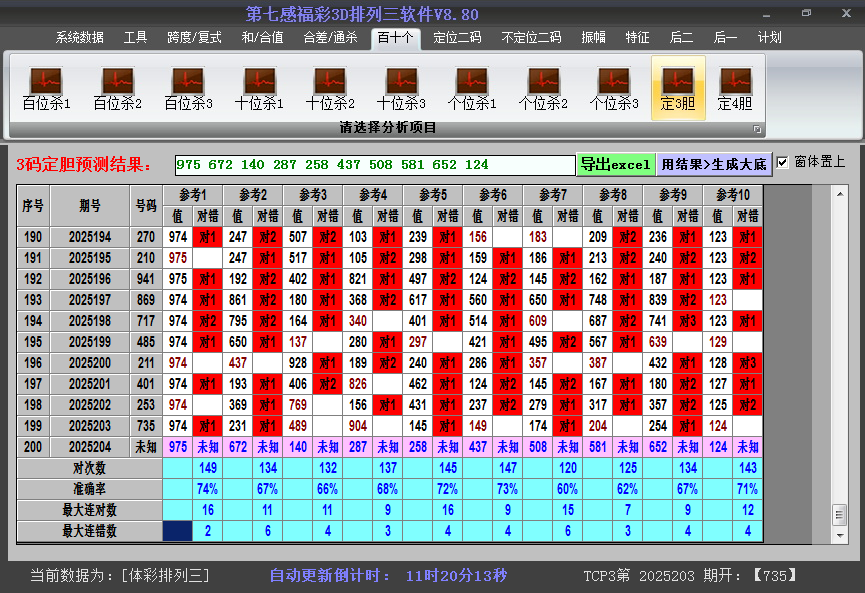Click the 参考1 column header

(193, 195)
